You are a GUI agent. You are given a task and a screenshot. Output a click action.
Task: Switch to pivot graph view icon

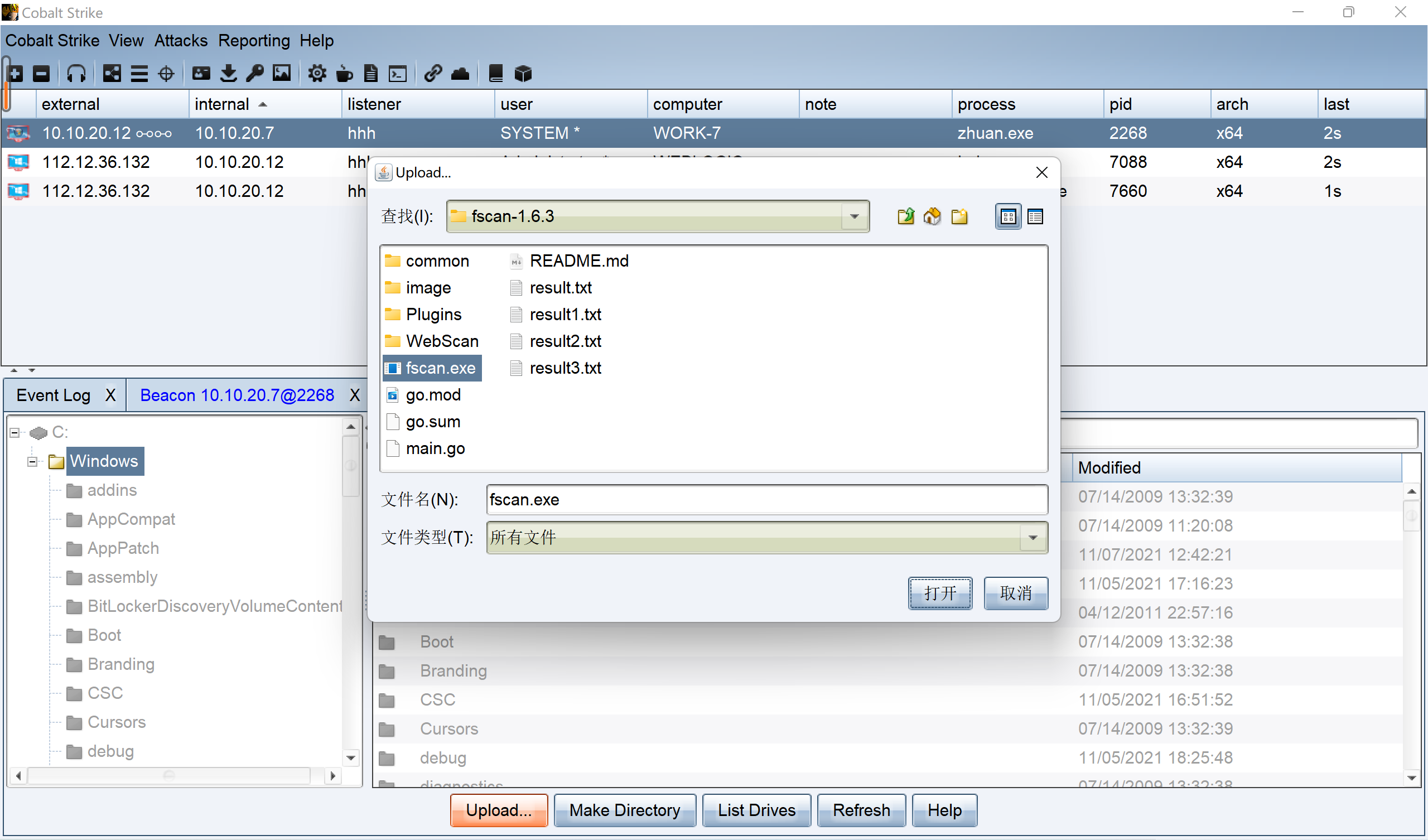tap(112, 74)
